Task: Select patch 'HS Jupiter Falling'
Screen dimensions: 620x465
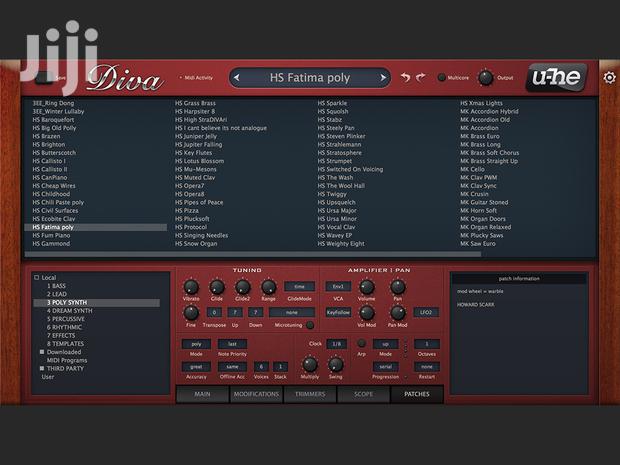Action: point(198,144)
